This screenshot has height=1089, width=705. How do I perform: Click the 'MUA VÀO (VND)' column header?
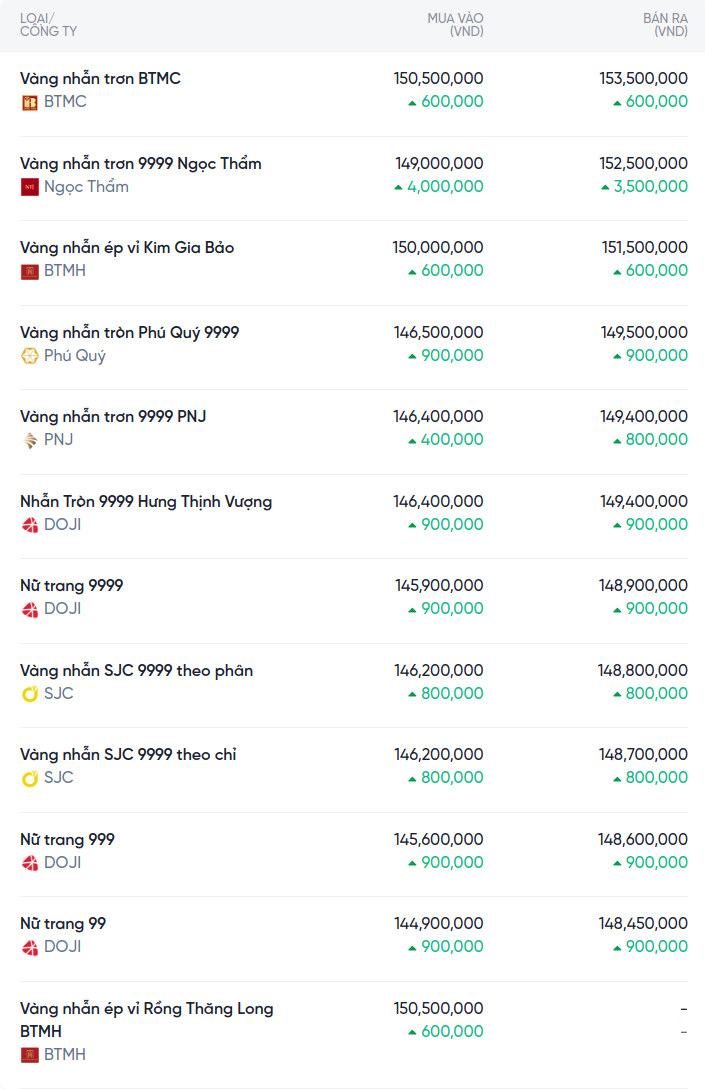(455, 25)
